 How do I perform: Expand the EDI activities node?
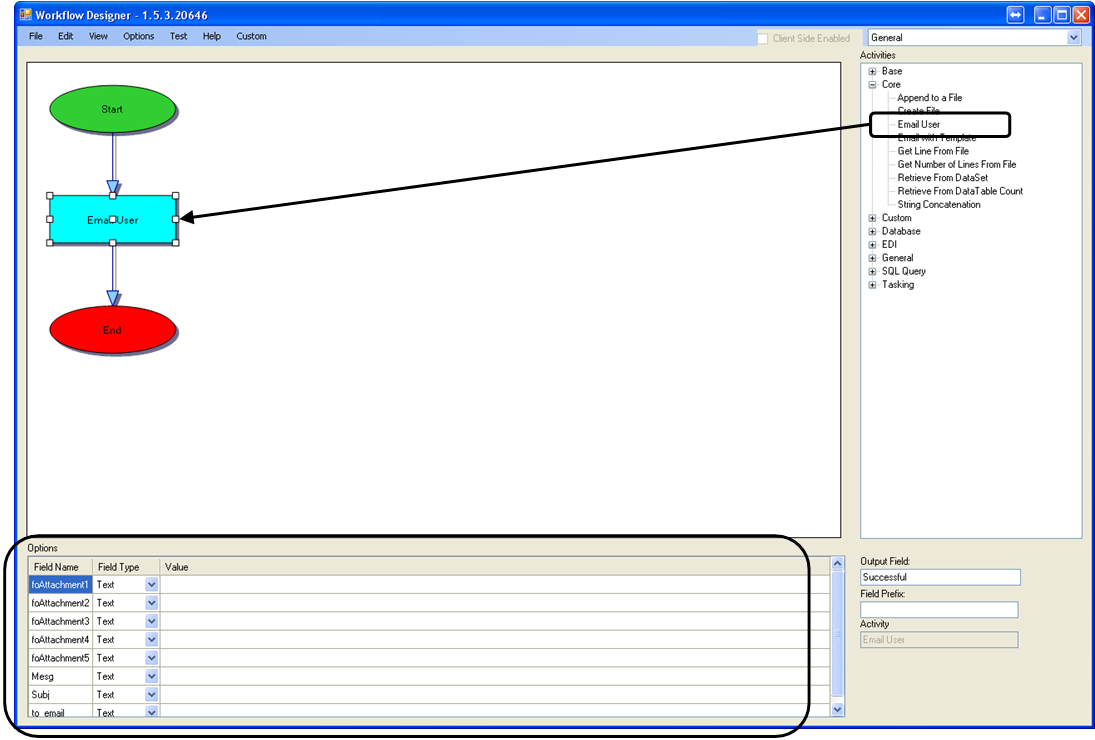[872, 244]
